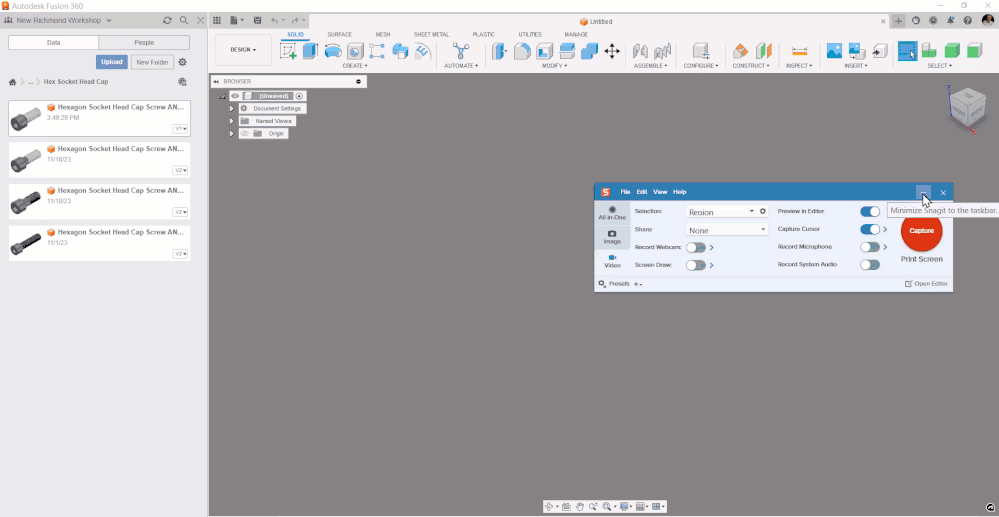This screenshot has width=999, height=517.
Task: Activate the Window Selection tool
Action: [907, 51]
